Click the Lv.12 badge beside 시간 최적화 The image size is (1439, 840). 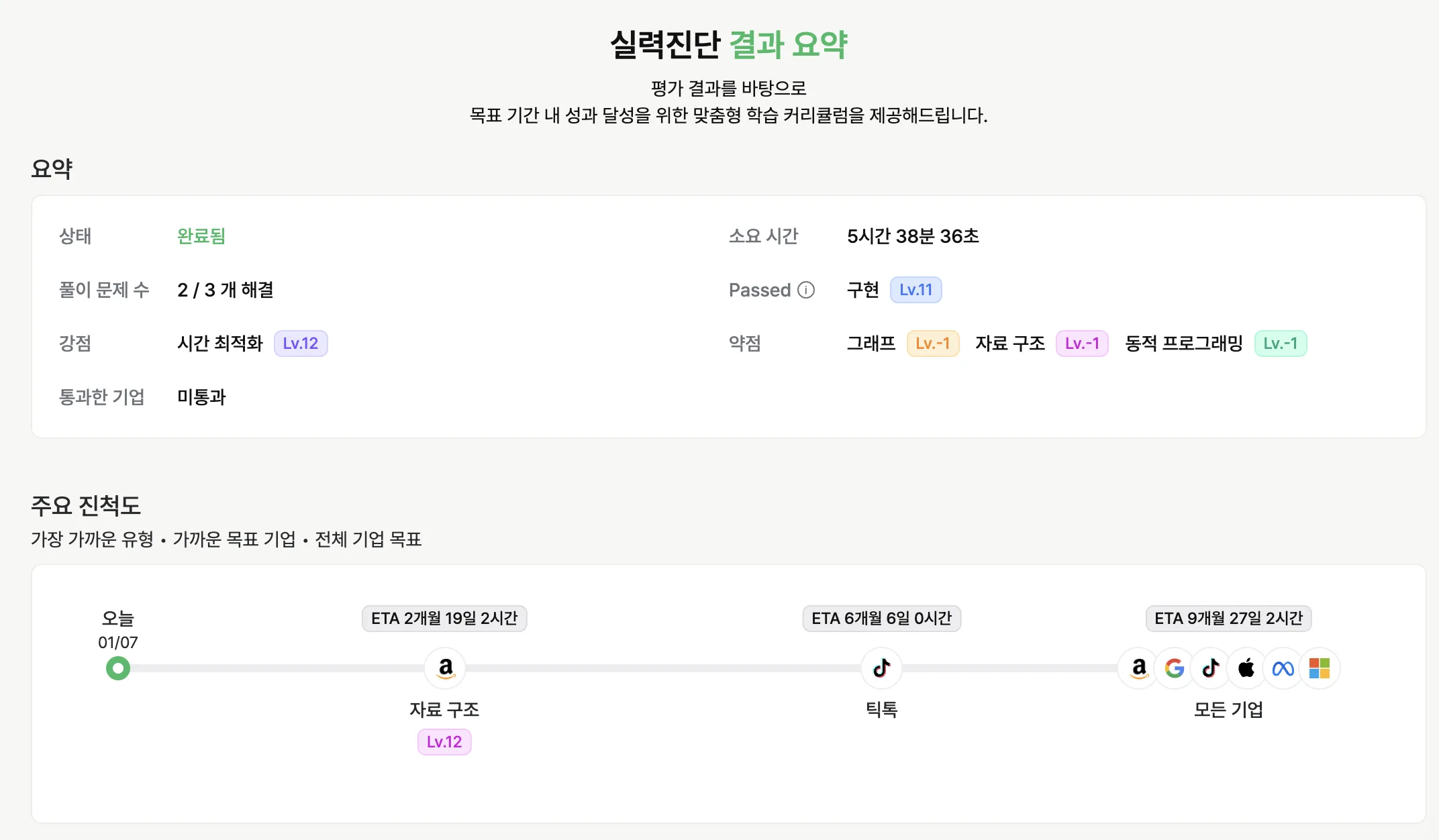coord(300,344)
